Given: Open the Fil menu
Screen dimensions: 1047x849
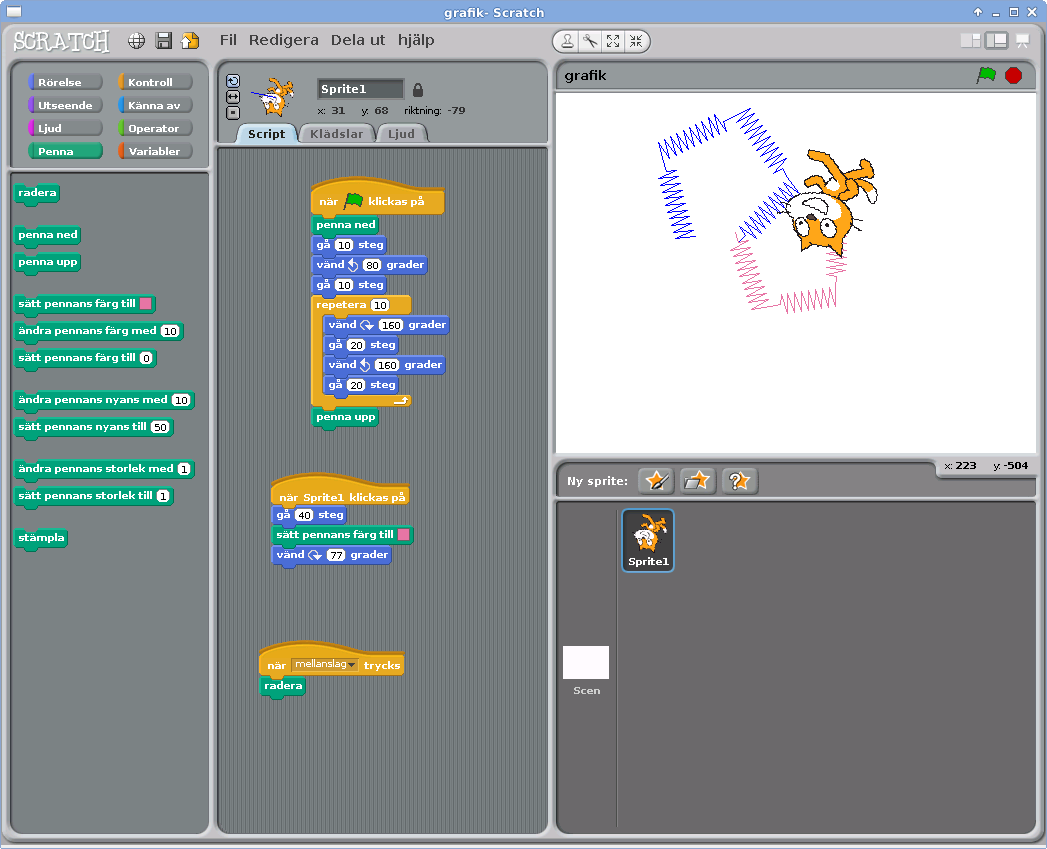Looking at the screenshot, I should tap(228, 40).
